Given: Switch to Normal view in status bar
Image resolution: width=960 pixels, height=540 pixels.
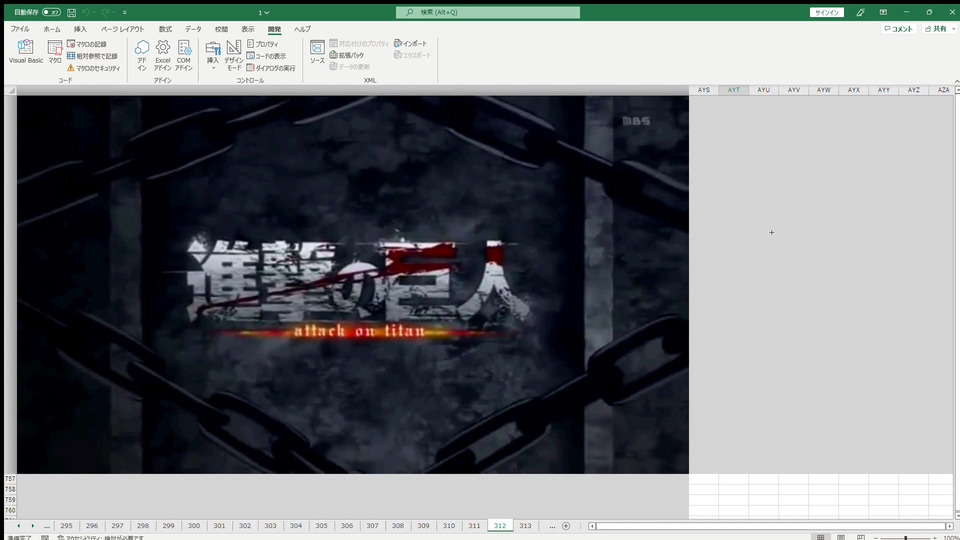Looking at the screenshot, I should coord(820,537).
